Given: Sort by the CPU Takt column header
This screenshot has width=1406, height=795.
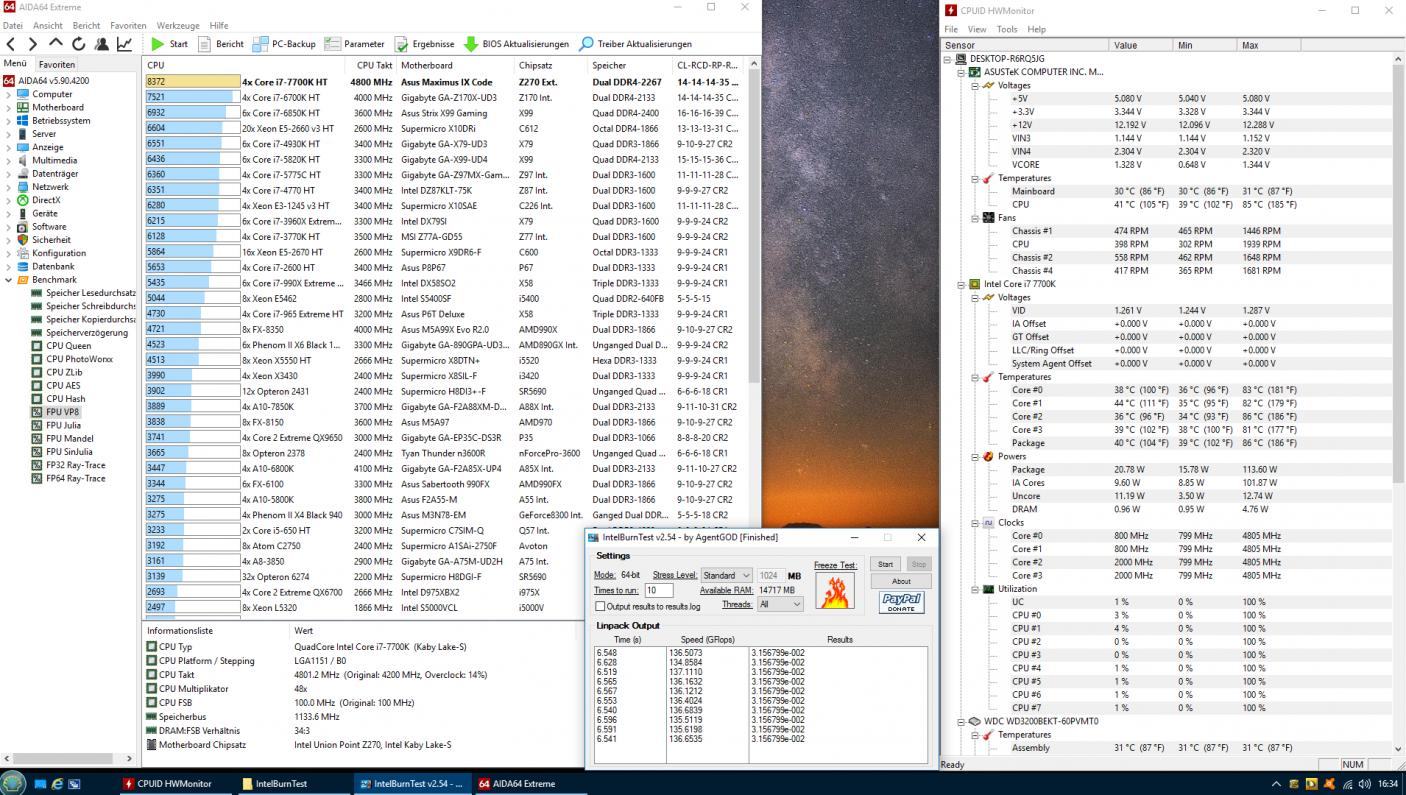Looking at the screenshot, I should (372, 65).
